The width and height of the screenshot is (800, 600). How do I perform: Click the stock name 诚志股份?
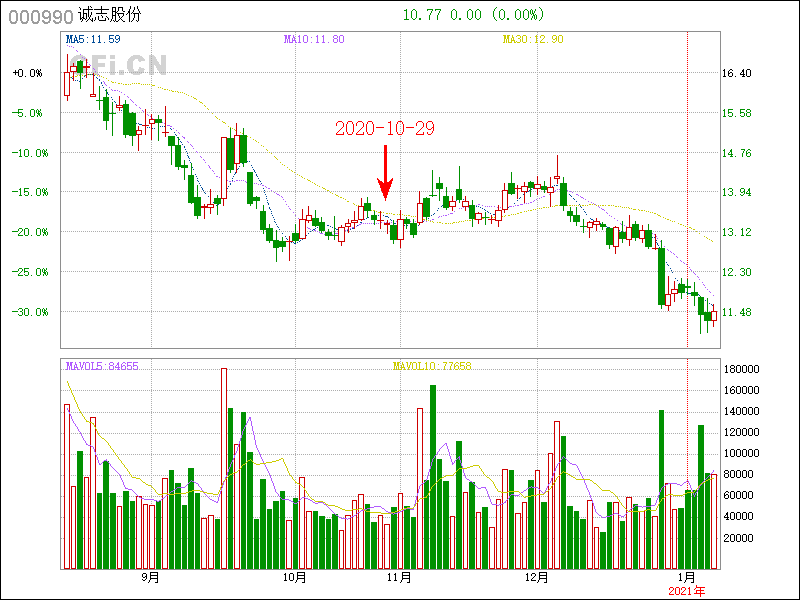(114, 15)
